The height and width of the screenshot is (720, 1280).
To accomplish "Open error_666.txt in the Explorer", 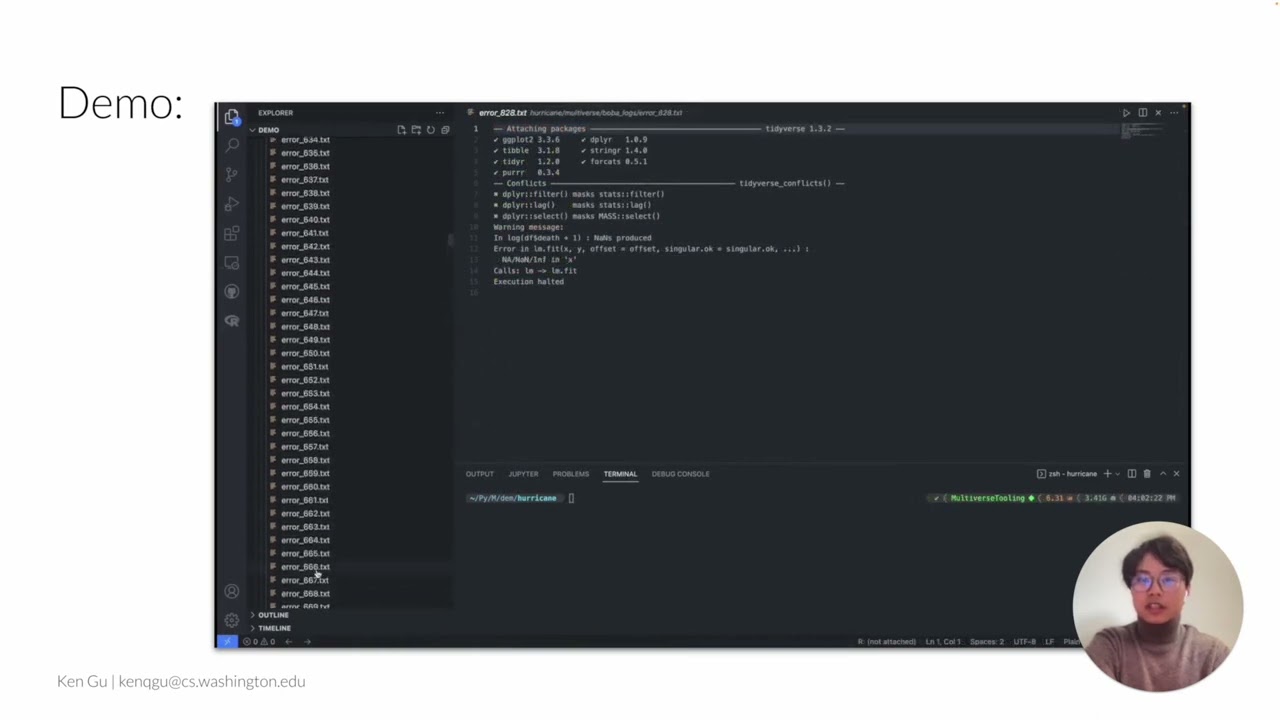I will pos(305,567).
